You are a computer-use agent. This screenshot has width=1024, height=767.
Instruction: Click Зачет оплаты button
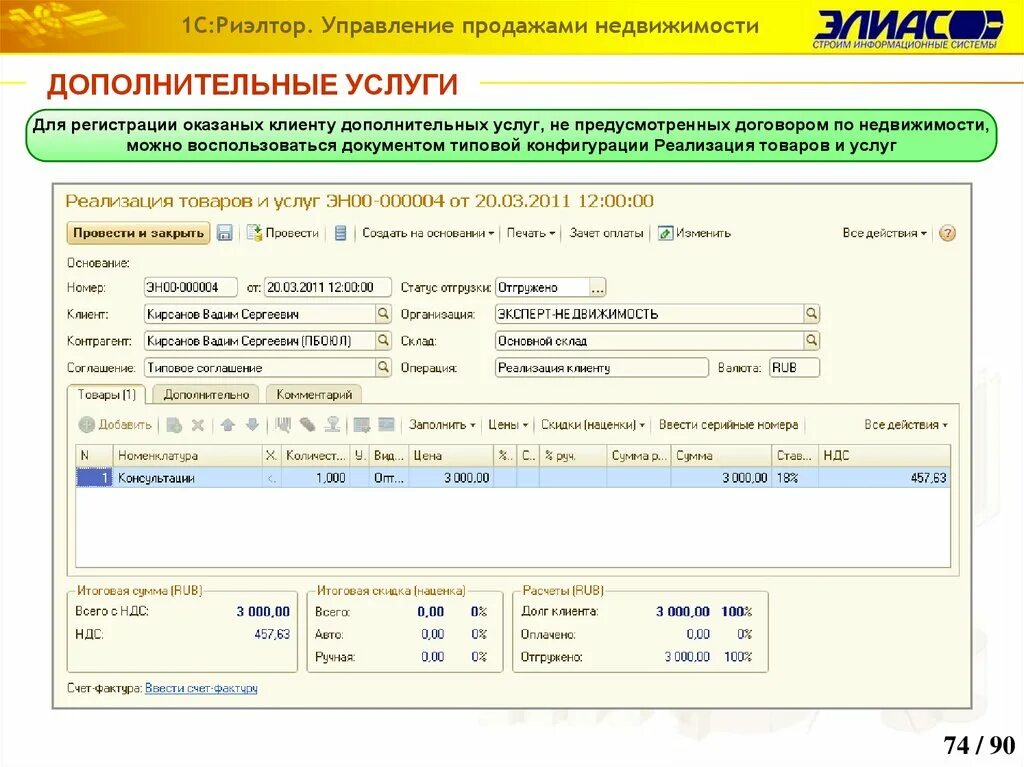pos(606,233)
